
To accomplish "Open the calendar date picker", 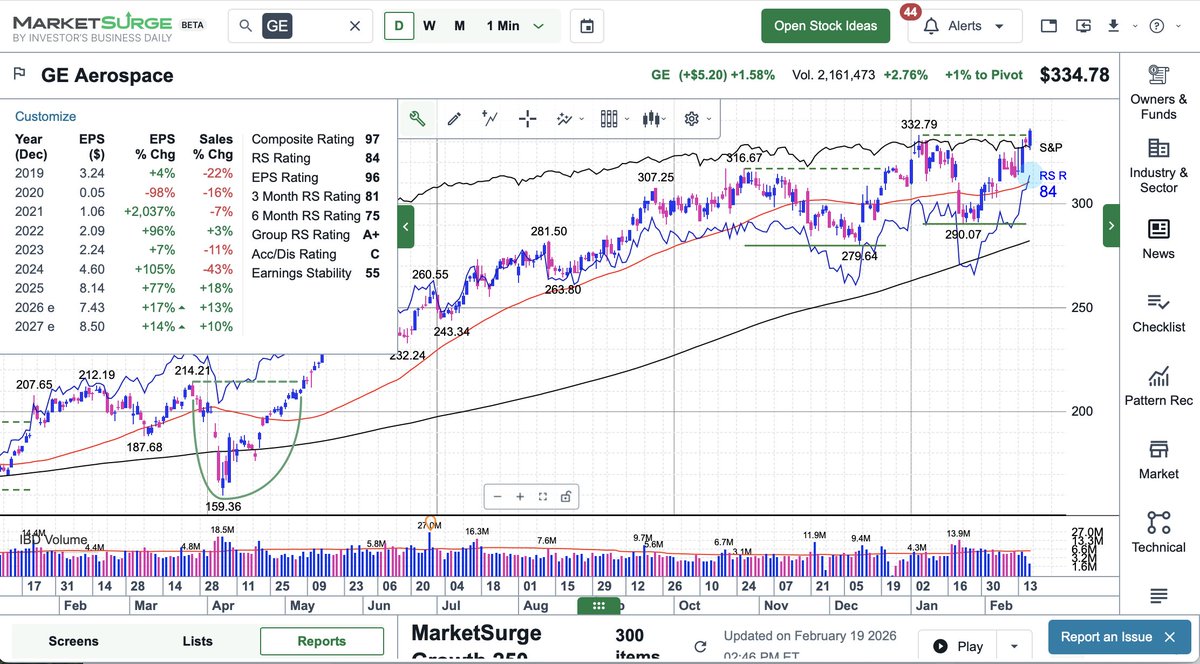I will pos(587,26).
